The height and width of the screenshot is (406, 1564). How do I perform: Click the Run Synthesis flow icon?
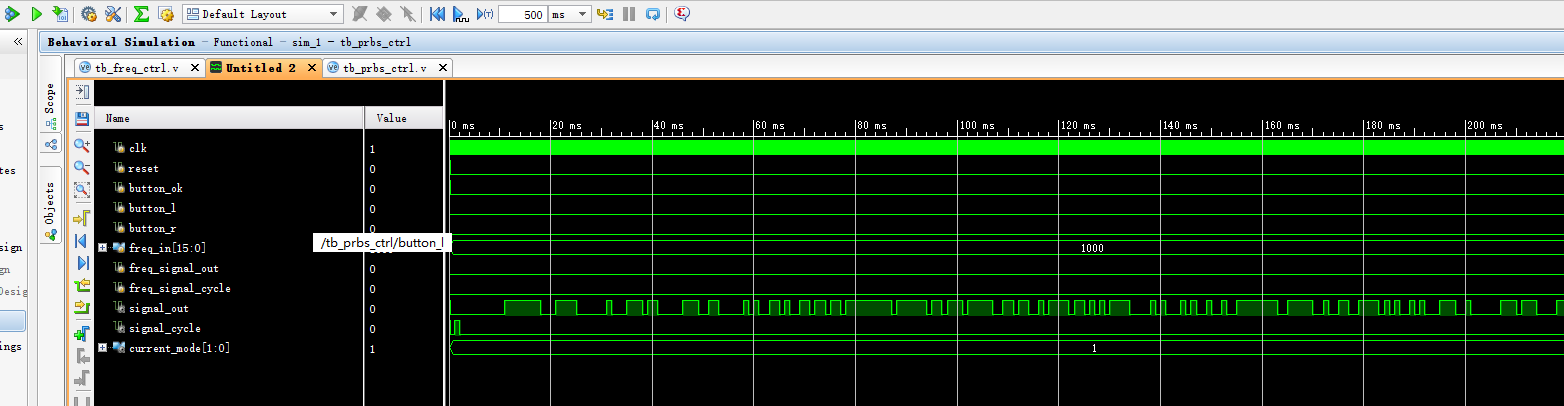point(12,14)
